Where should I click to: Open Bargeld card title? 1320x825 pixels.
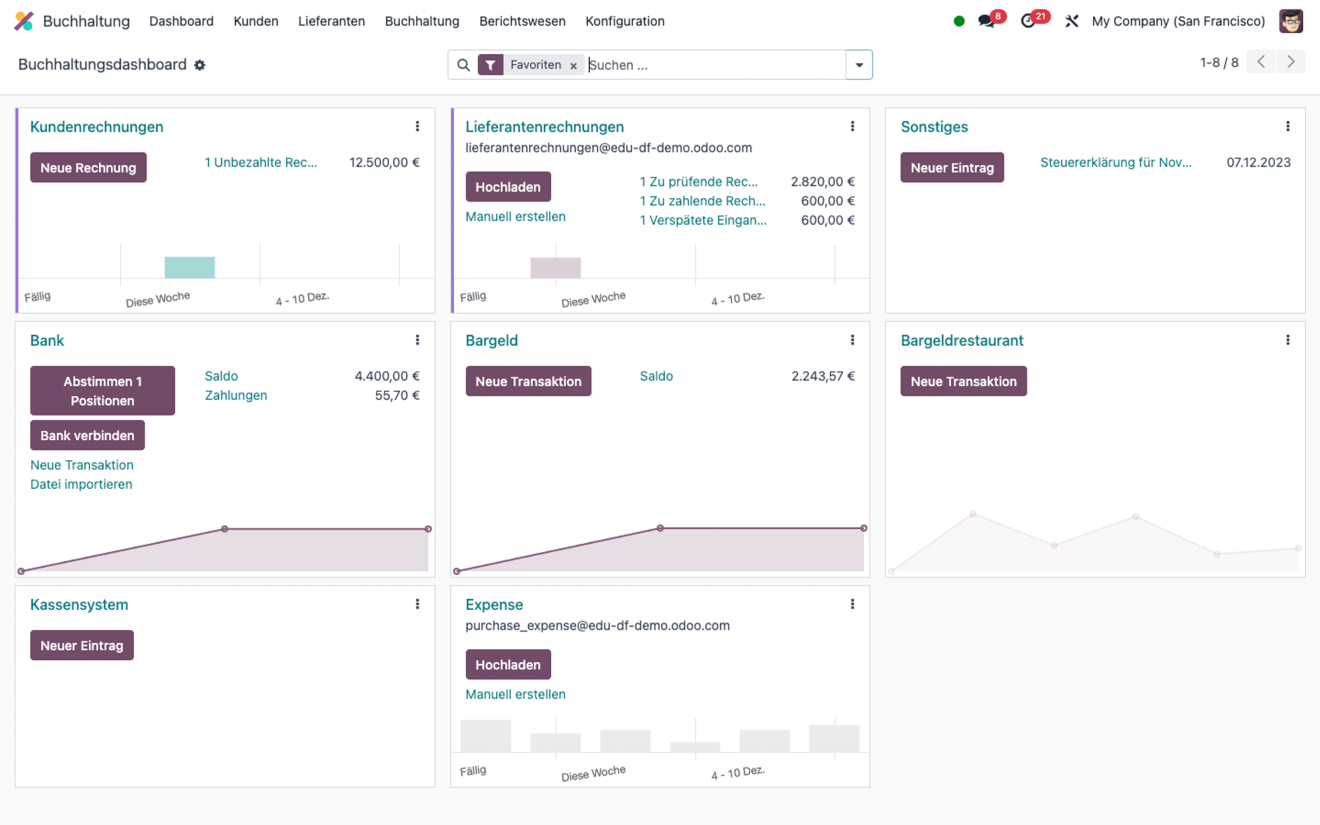pyautogui.click(x=491, y=341)
